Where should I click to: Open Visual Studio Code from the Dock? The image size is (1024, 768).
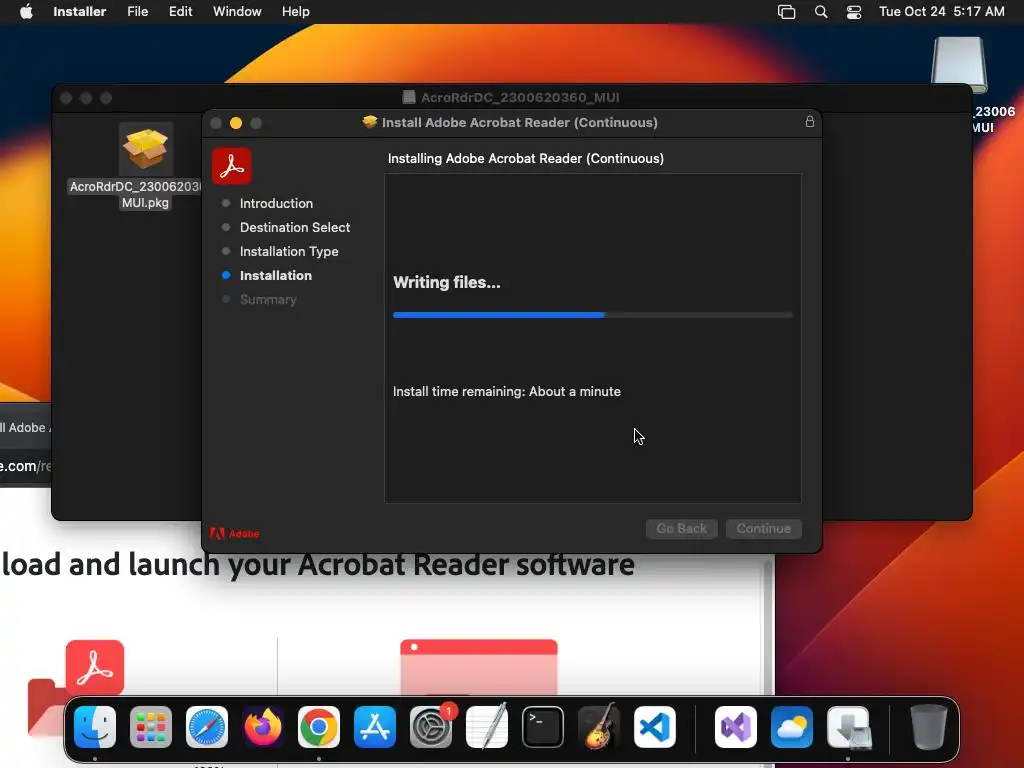click(x=654, y=727)
